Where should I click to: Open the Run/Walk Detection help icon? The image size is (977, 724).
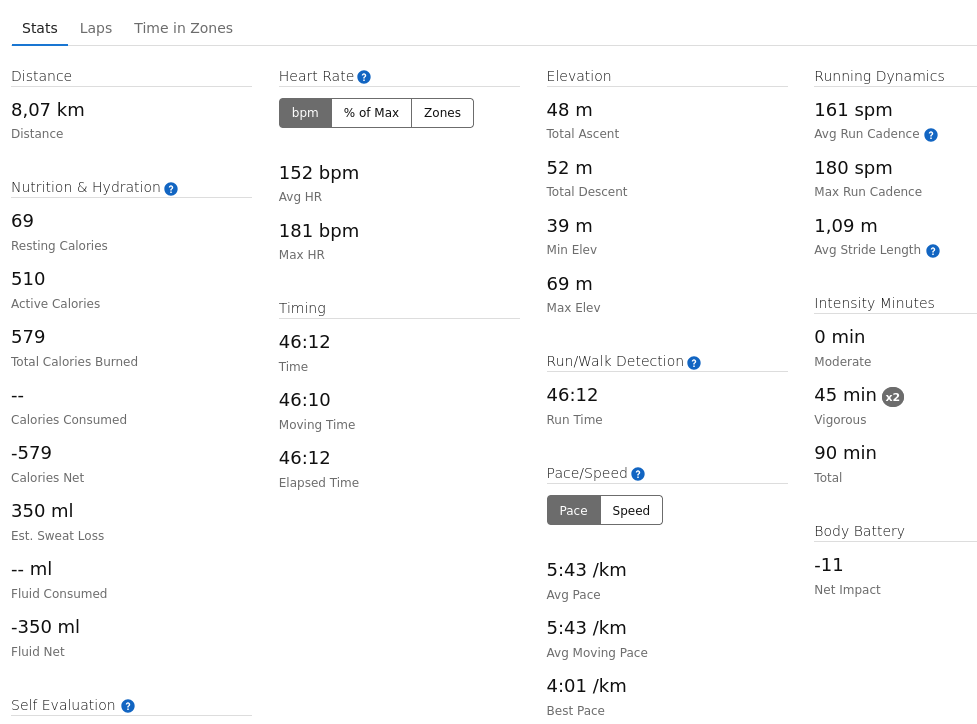(693, 363)
